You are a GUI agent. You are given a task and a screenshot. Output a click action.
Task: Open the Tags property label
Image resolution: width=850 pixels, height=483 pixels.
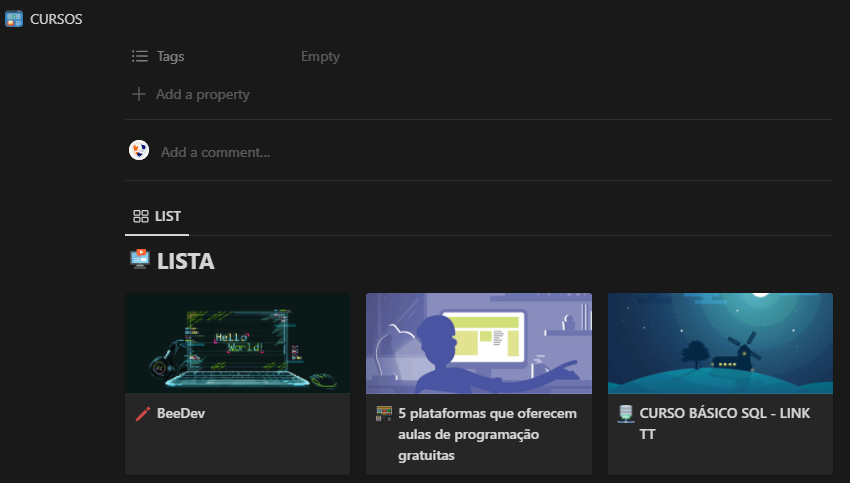170,56
